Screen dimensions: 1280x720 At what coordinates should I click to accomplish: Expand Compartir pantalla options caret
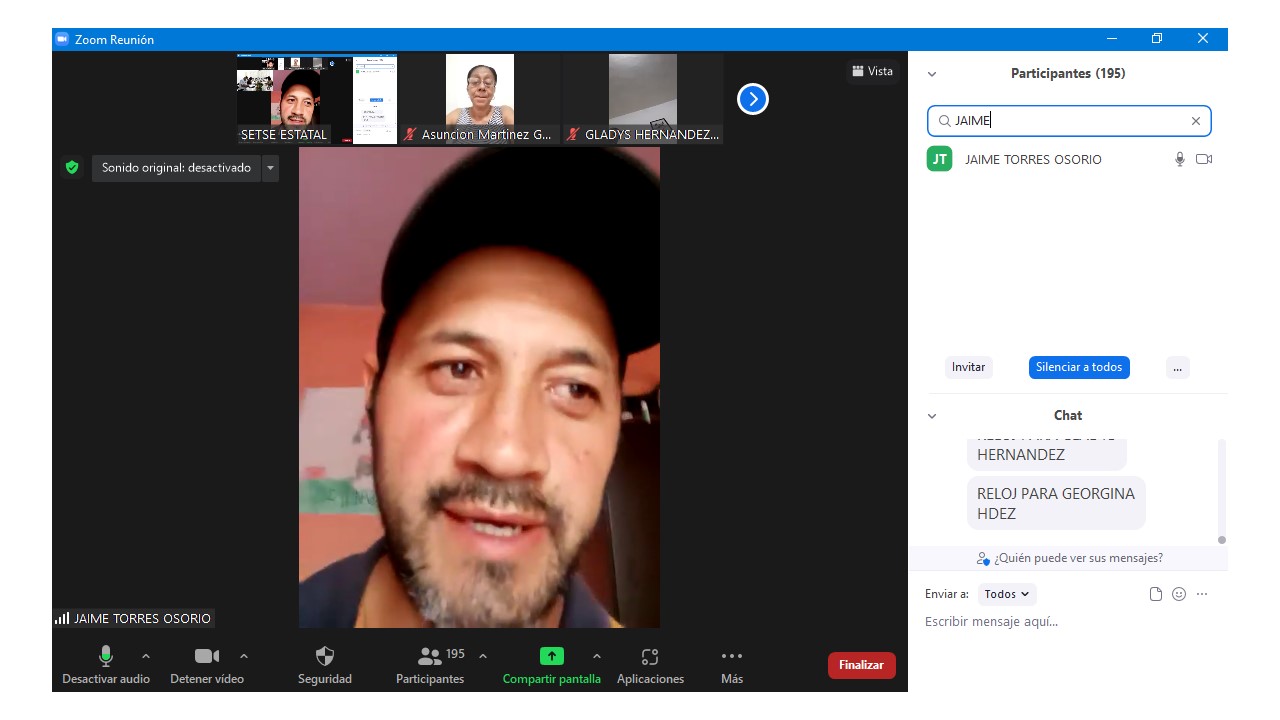(x=597, y=656)
